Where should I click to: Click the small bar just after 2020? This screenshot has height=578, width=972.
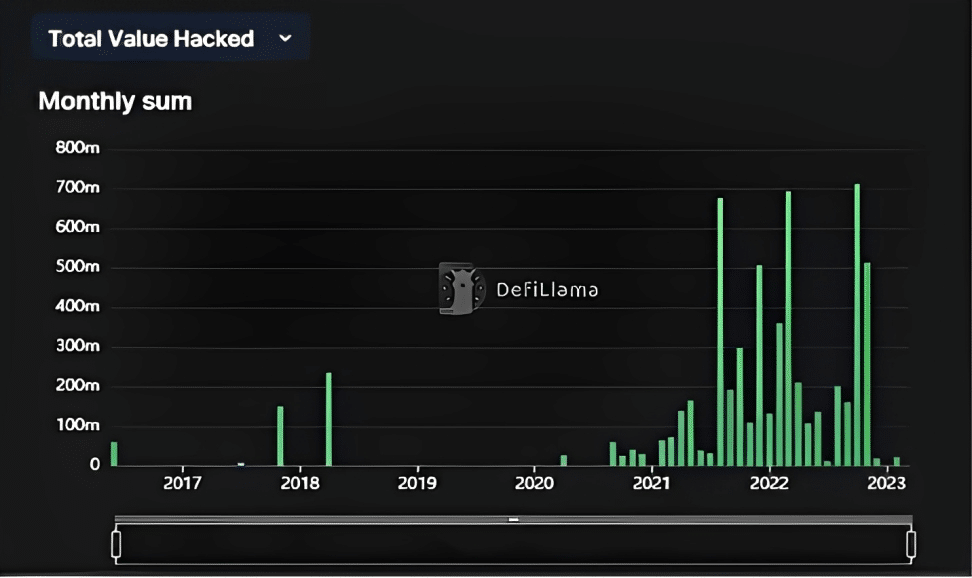pos(564,461)
